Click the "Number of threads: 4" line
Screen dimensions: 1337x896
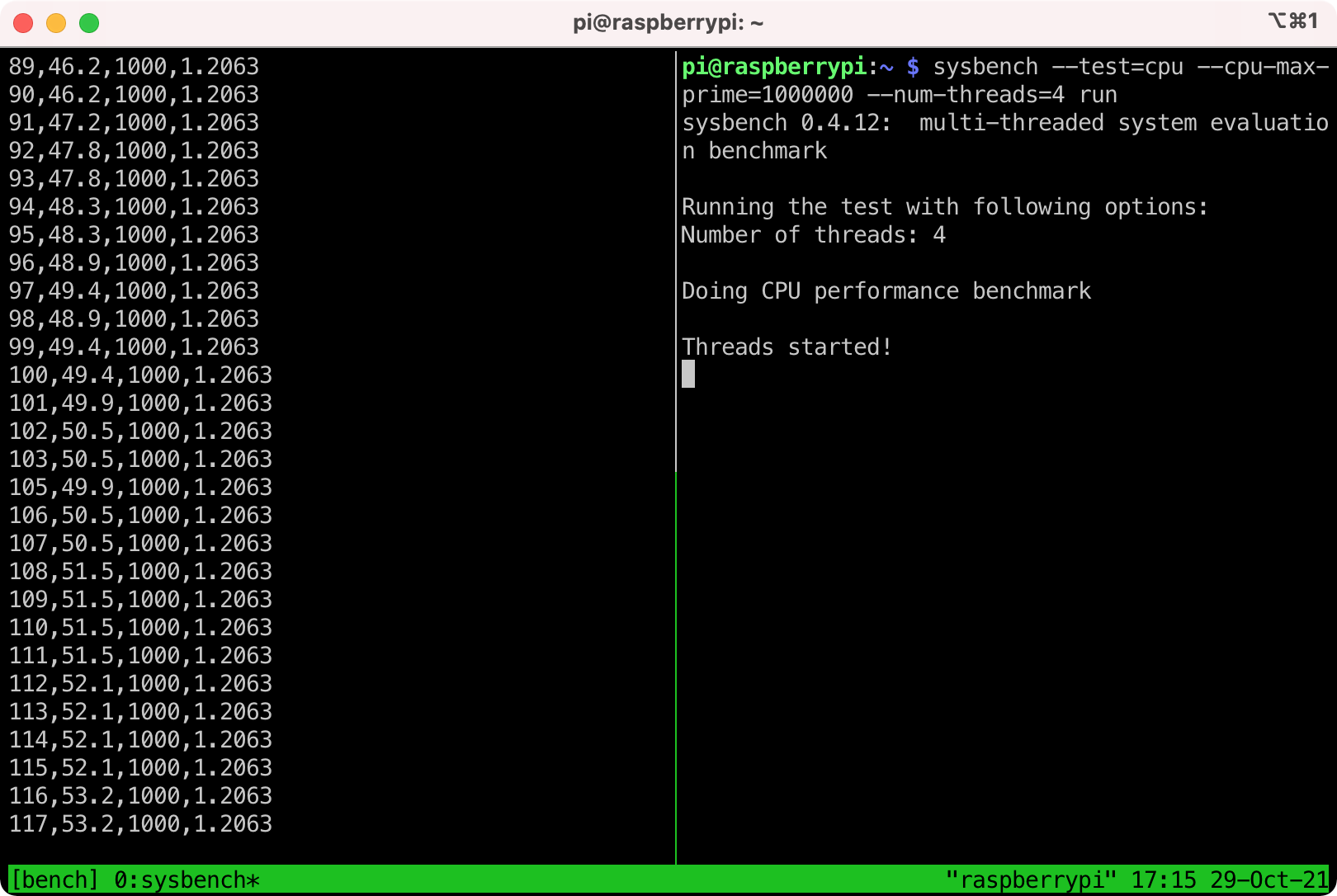click(813, 235)
